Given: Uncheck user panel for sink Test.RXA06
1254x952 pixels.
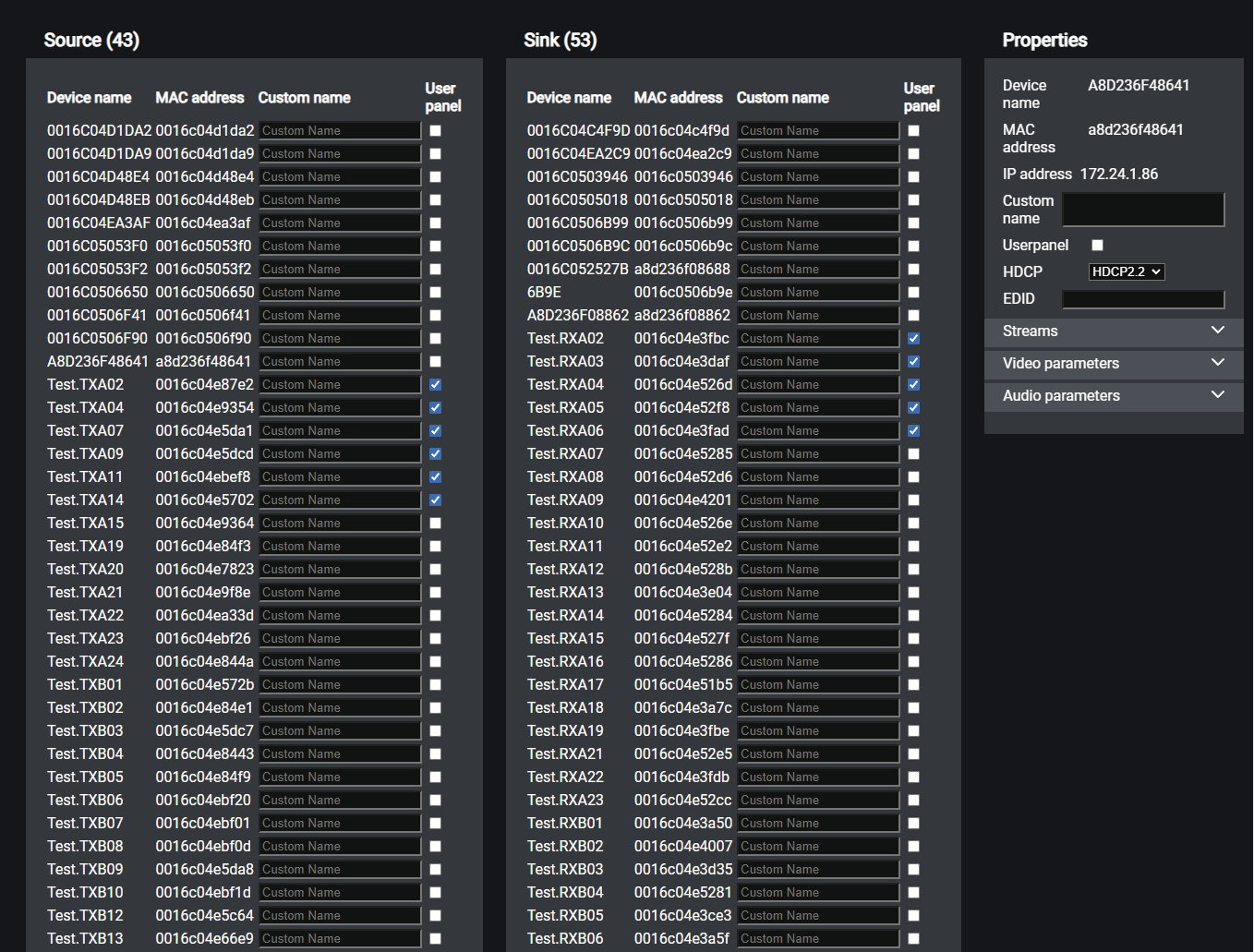Looking at the screenshot, I should [x=913, y=431].
